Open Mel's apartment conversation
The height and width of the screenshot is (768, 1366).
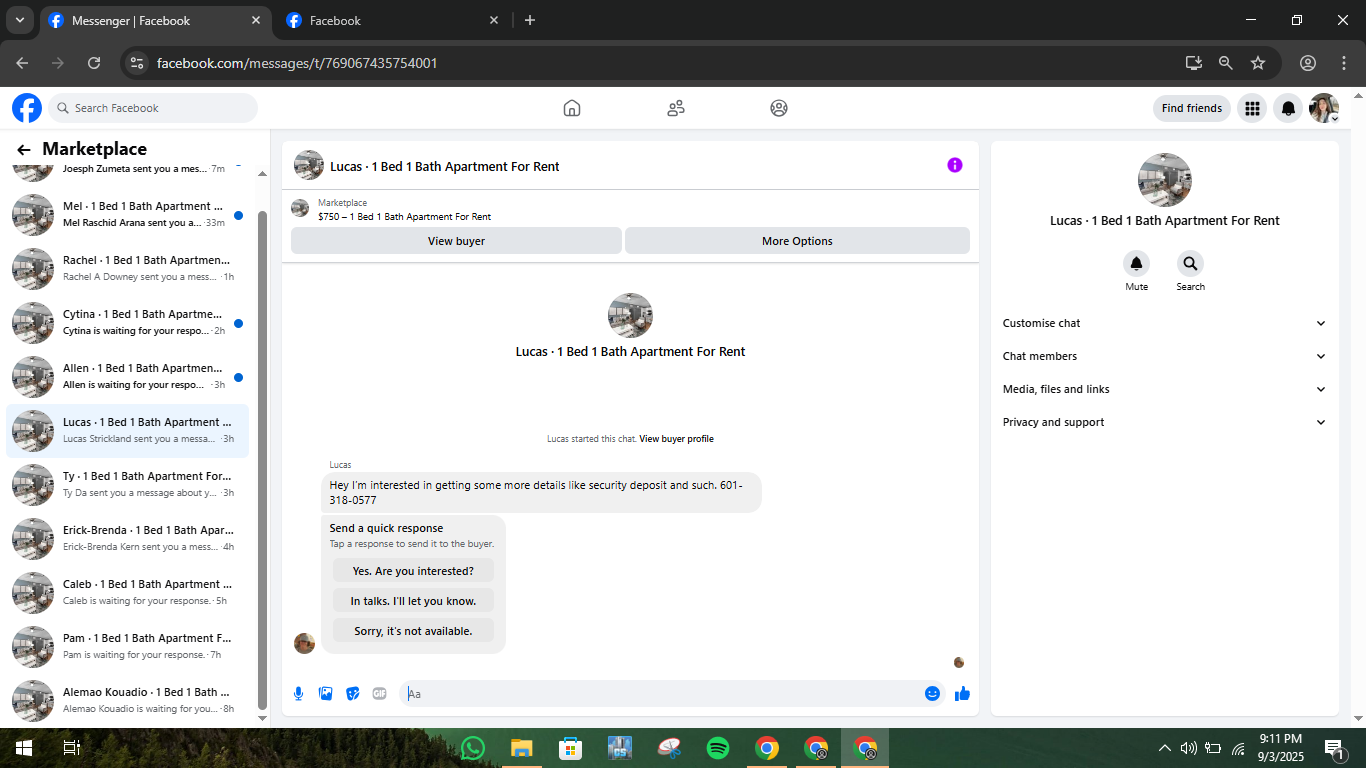click(x=128, y=214)
